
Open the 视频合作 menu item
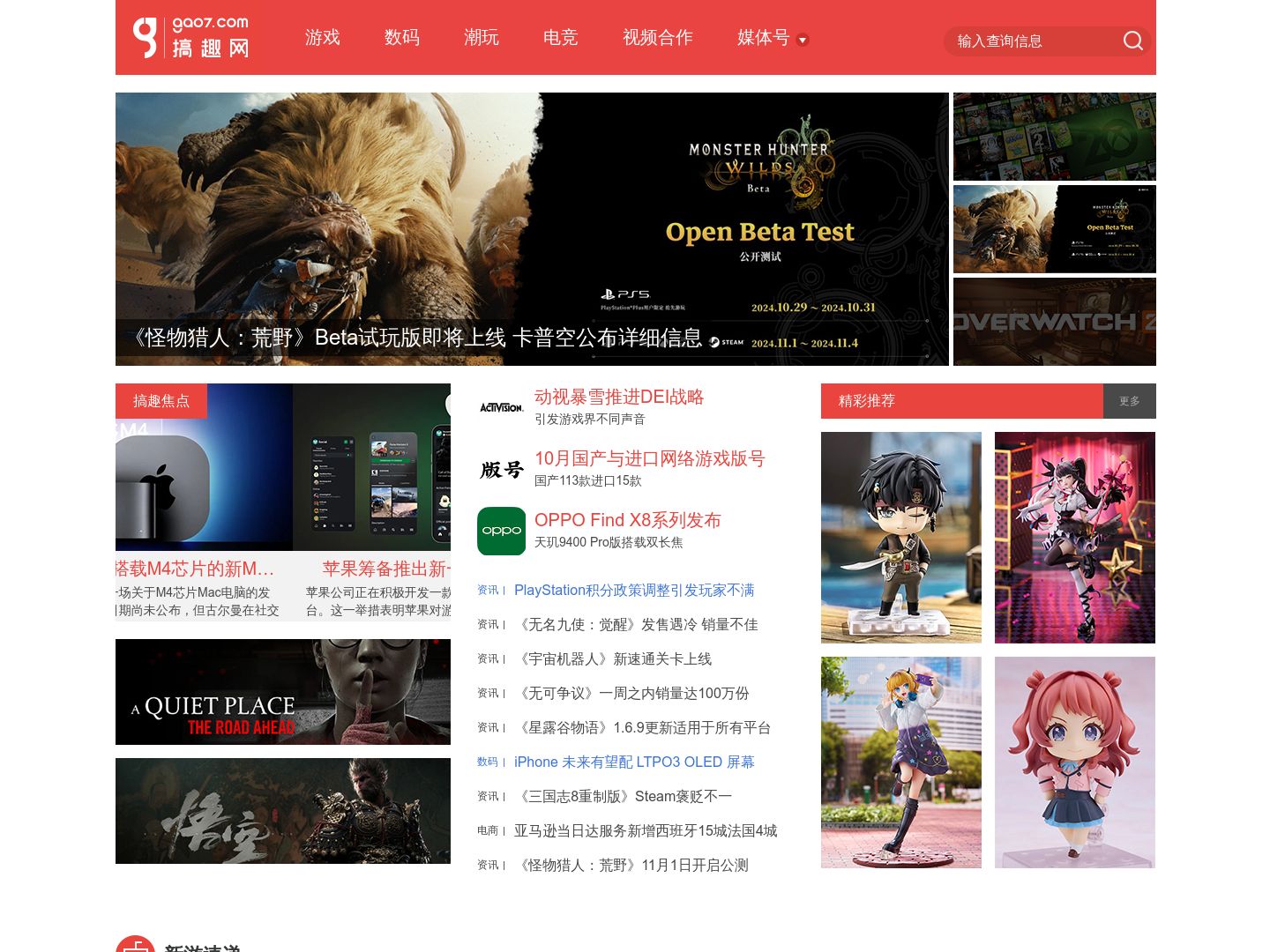658,37
